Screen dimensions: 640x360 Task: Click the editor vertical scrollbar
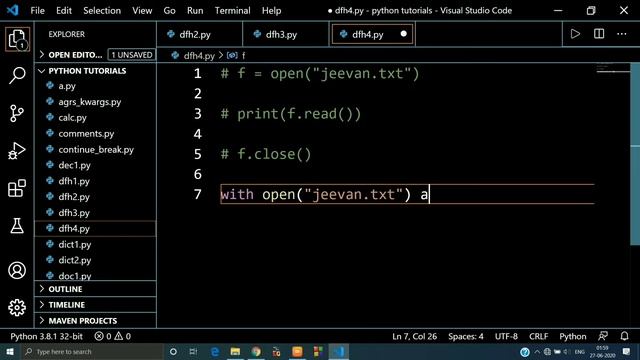tap(635, 154)
